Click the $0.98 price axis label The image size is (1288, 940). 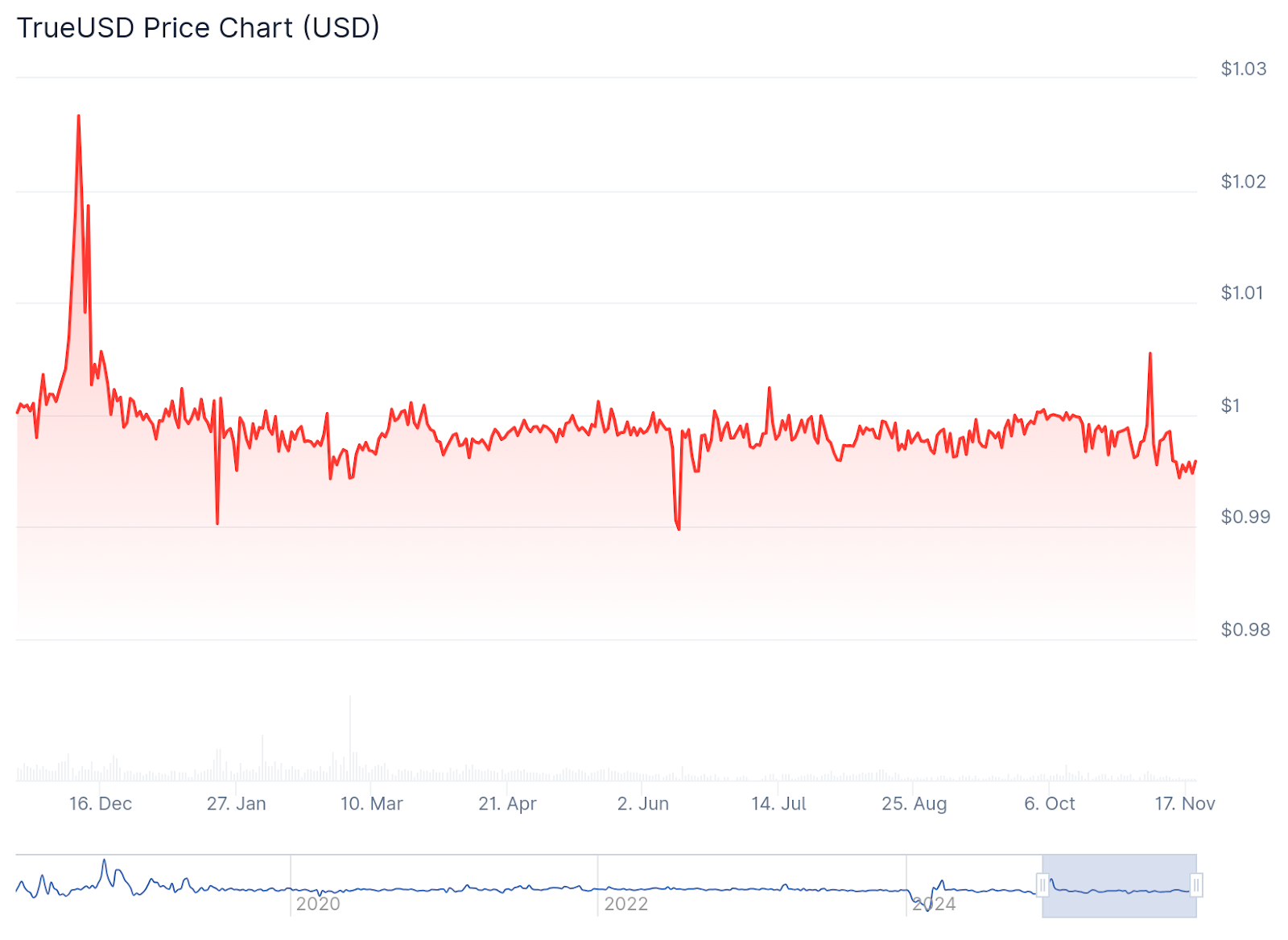pyautogui.click(x=1245, y=629)
